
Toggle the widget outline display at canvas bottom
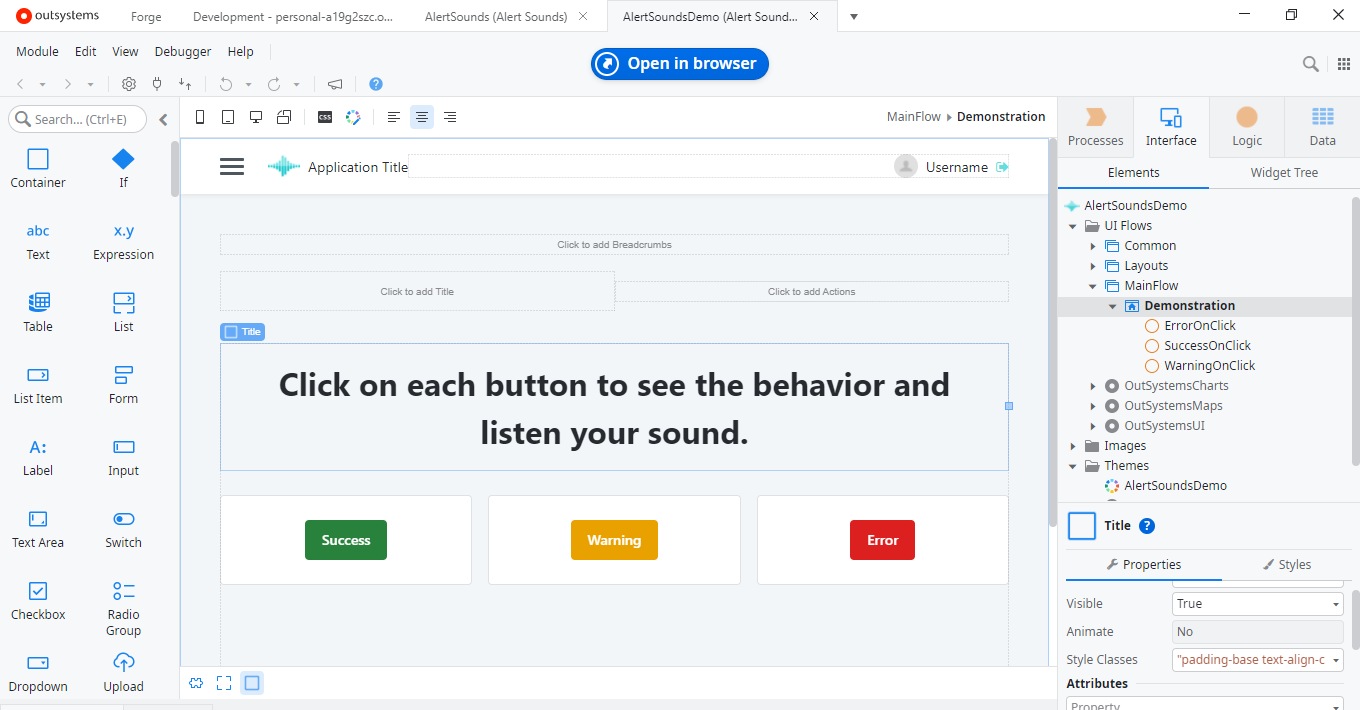252,683
